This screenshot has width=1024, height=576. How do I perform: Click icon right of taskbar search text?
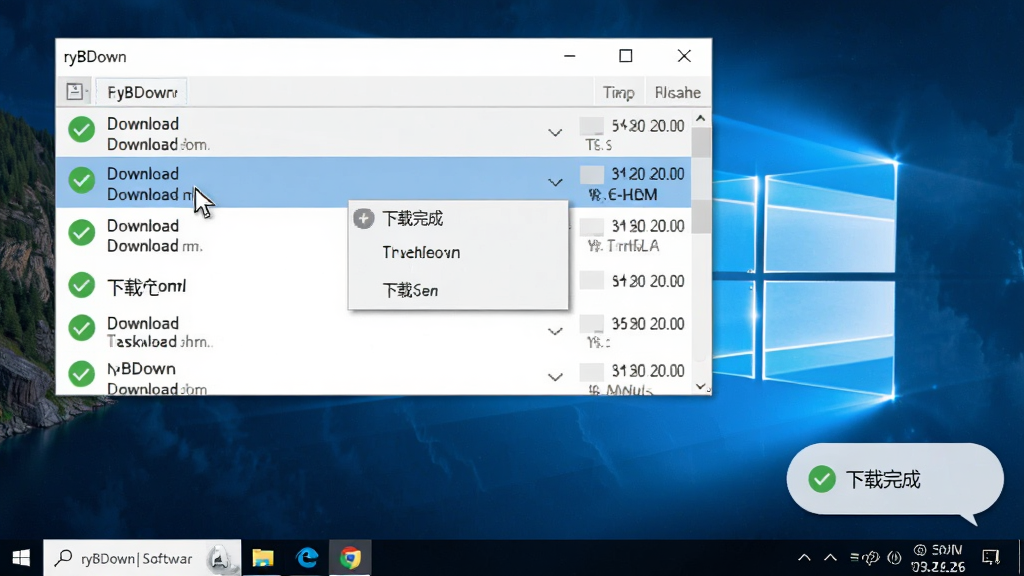point(219,559)
